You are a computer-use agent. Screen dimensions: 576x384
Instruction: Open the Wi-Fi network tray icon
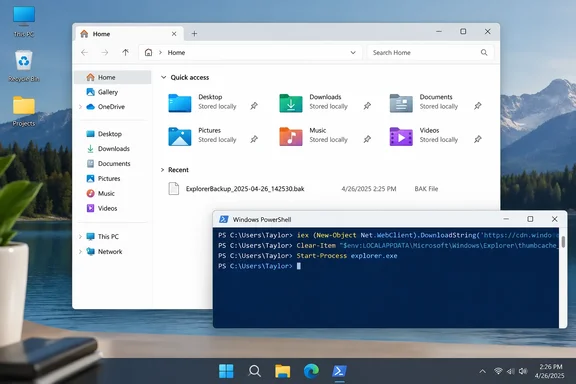click(x=498, y=371)
